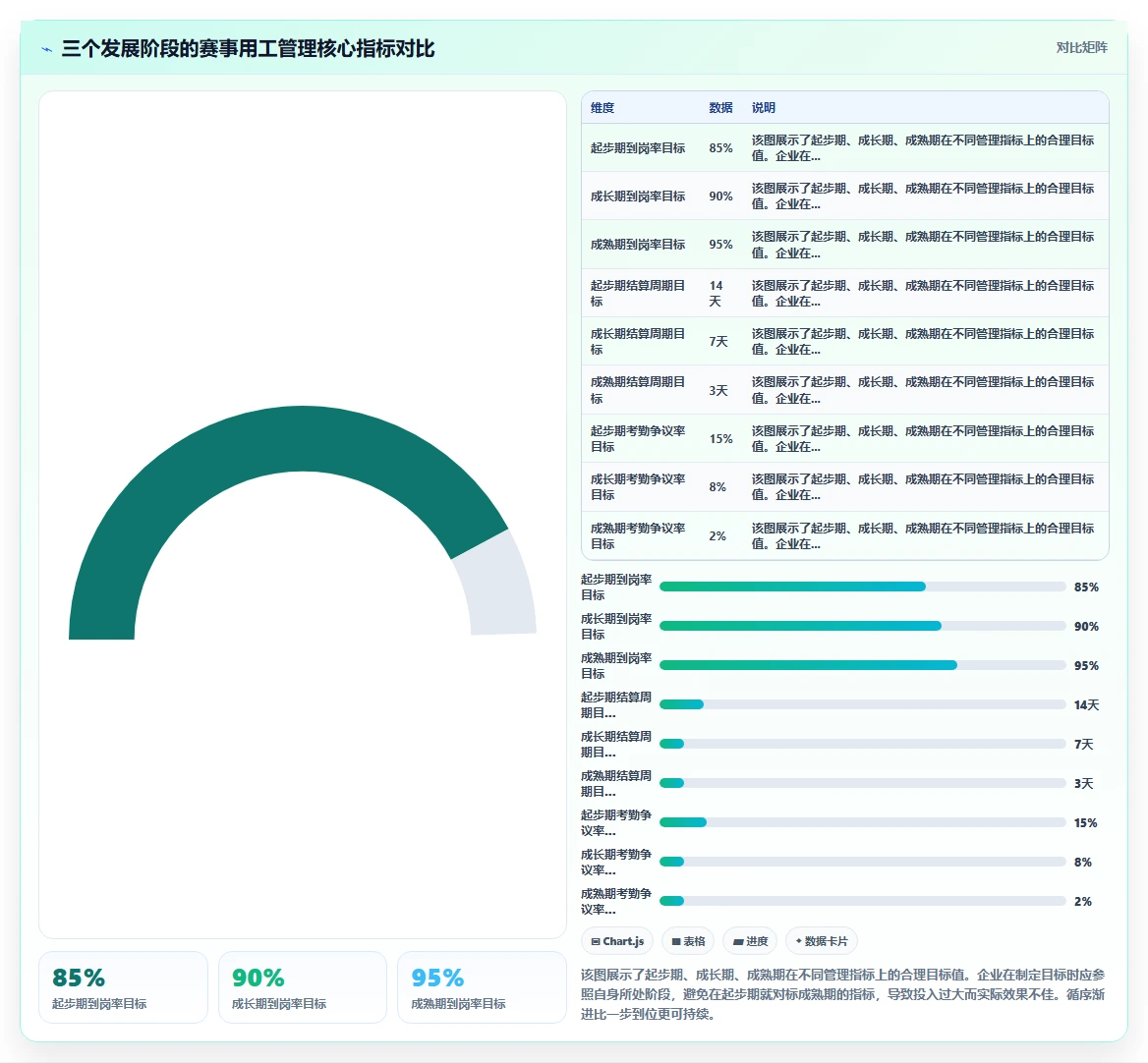The height and width of the screenshot is (1063, 1148).
Task: Click the 说明 column header
Action: [x=763, y=107]
